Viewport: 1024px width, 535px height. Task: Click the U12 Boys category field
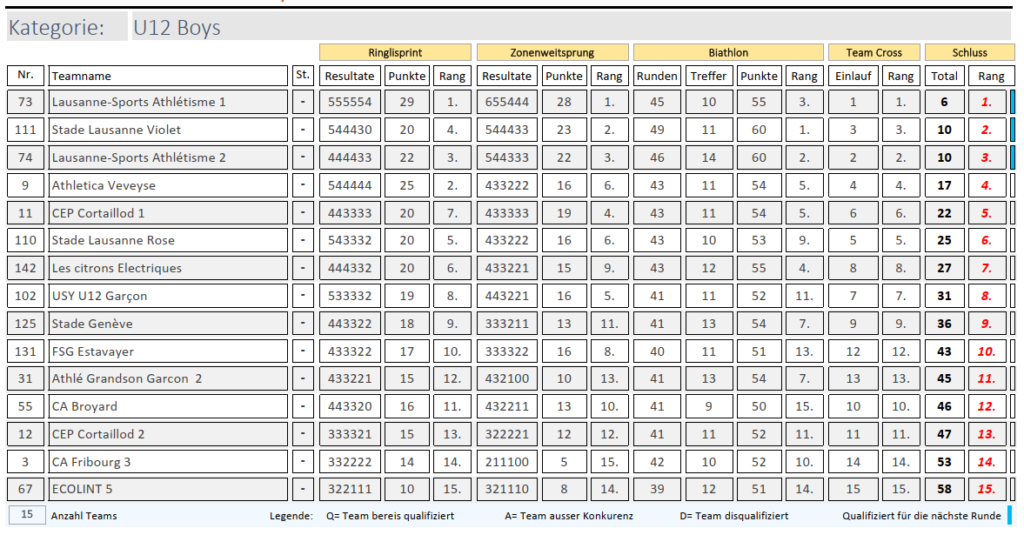point(570,27)
